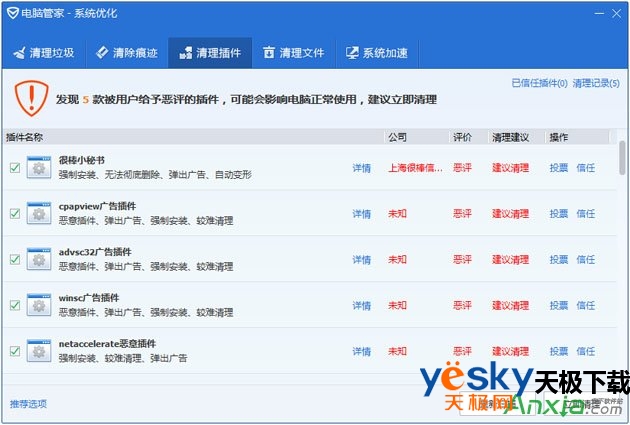Click 投票 for advsc32广告插件
The width and height of the screenshot is (630, 425).
coord(558,259)
